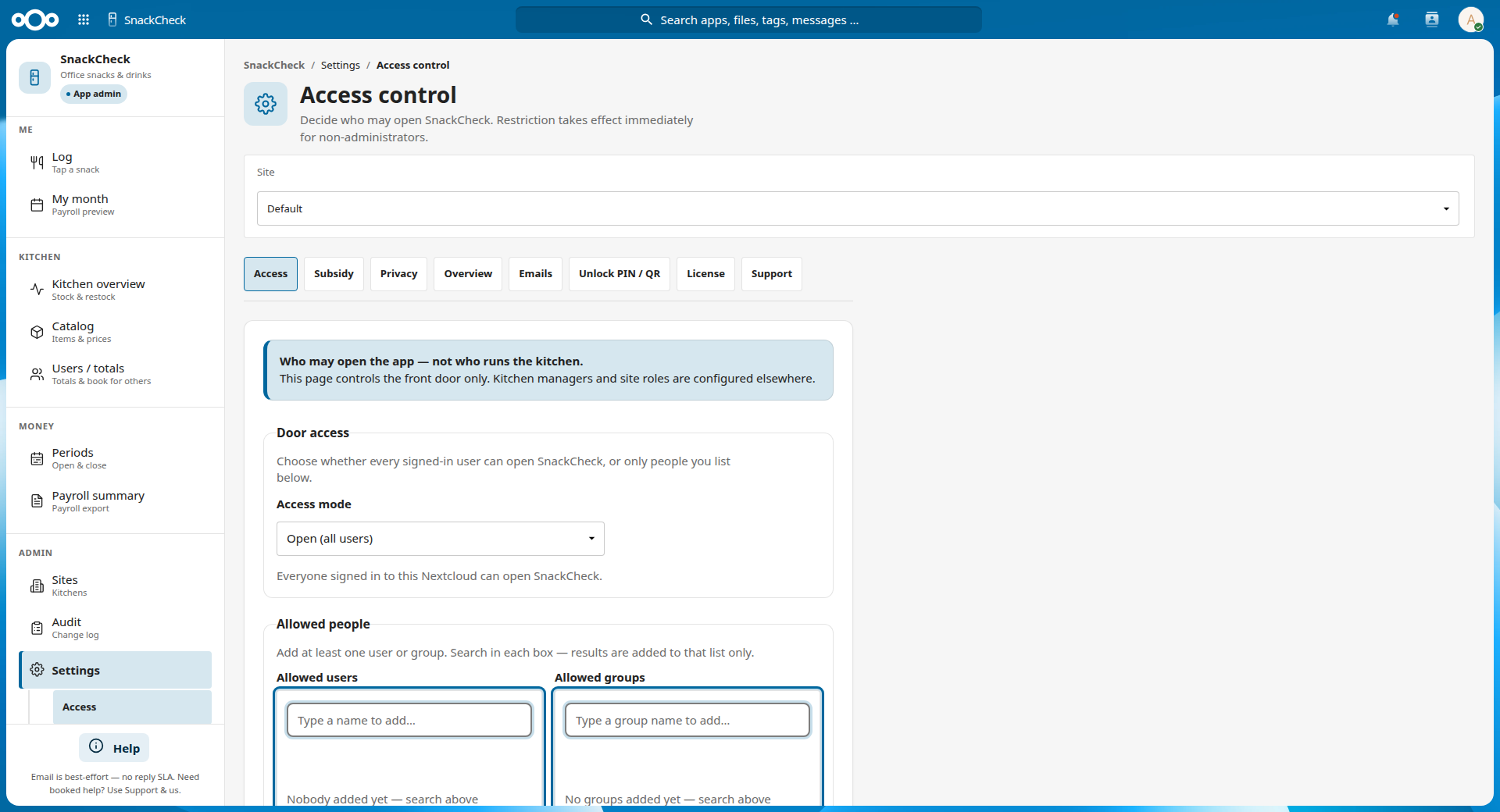Switch to the Access tab
The height and width of the screenshot is (812, 1500).
(270, 274)
